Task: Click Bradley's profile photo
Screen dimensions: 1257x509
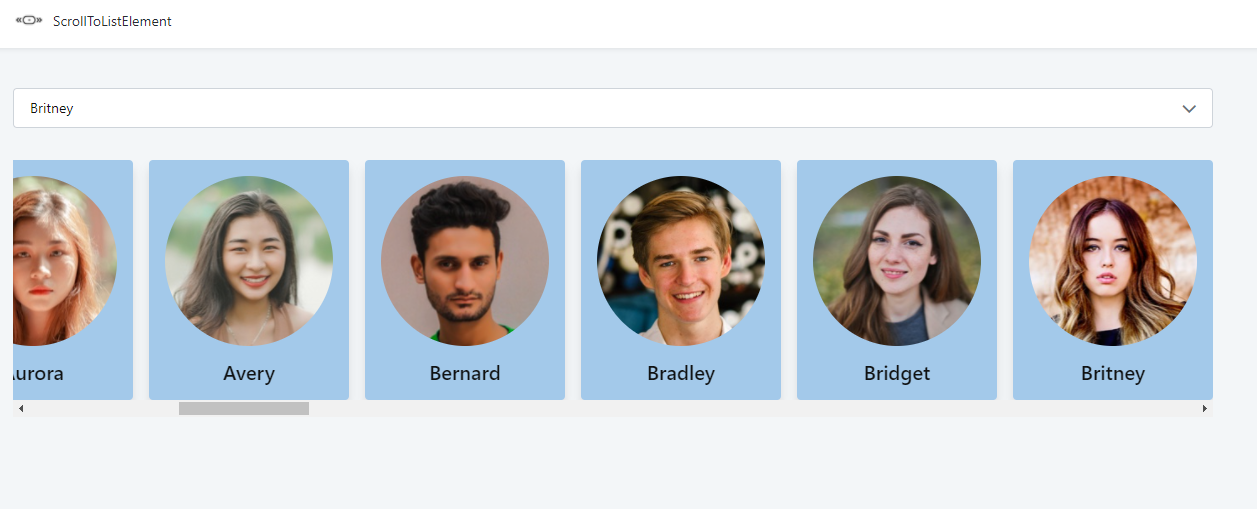Action: (x=681, y=261)
